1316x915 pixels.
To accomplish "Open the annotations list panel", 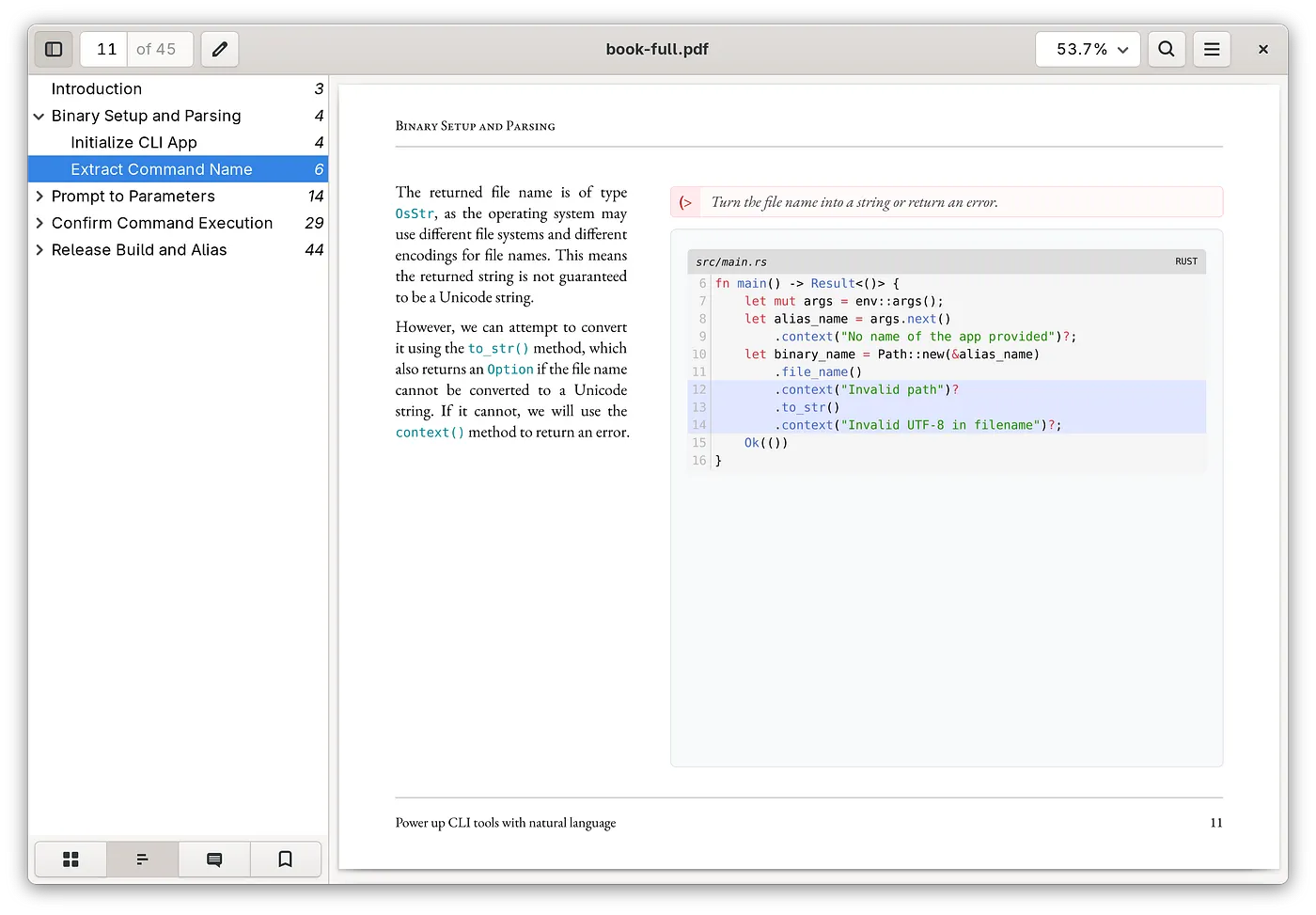I will click(213, 859).
